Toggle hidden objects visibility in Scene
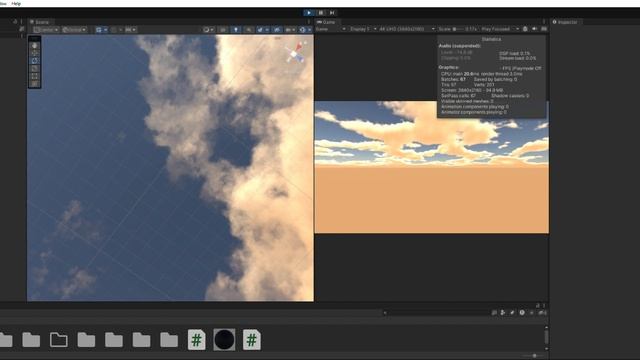Image resolution: width=640 pixels, height=360 pixels. coord(277,30)
